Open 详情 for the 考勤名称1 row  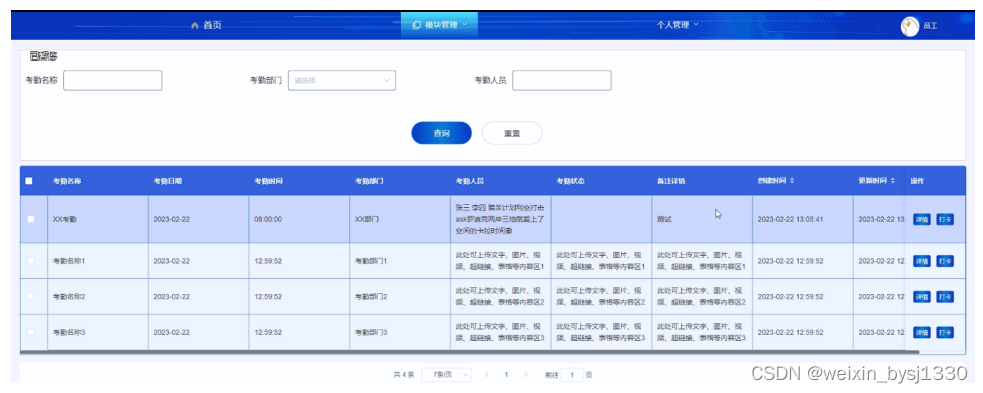click(922, 261)
